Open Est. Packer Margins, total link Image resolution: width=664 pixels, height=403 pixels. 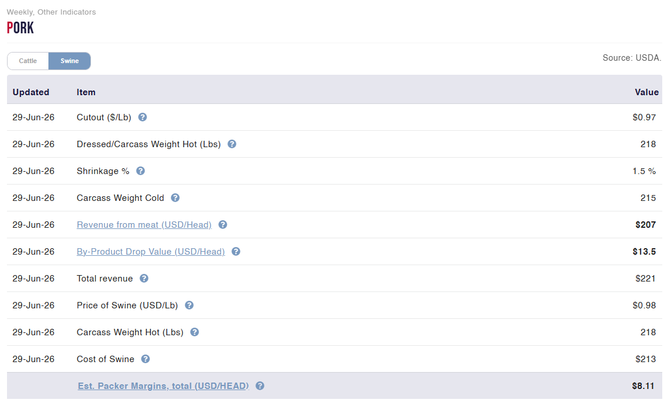(163, 386)
